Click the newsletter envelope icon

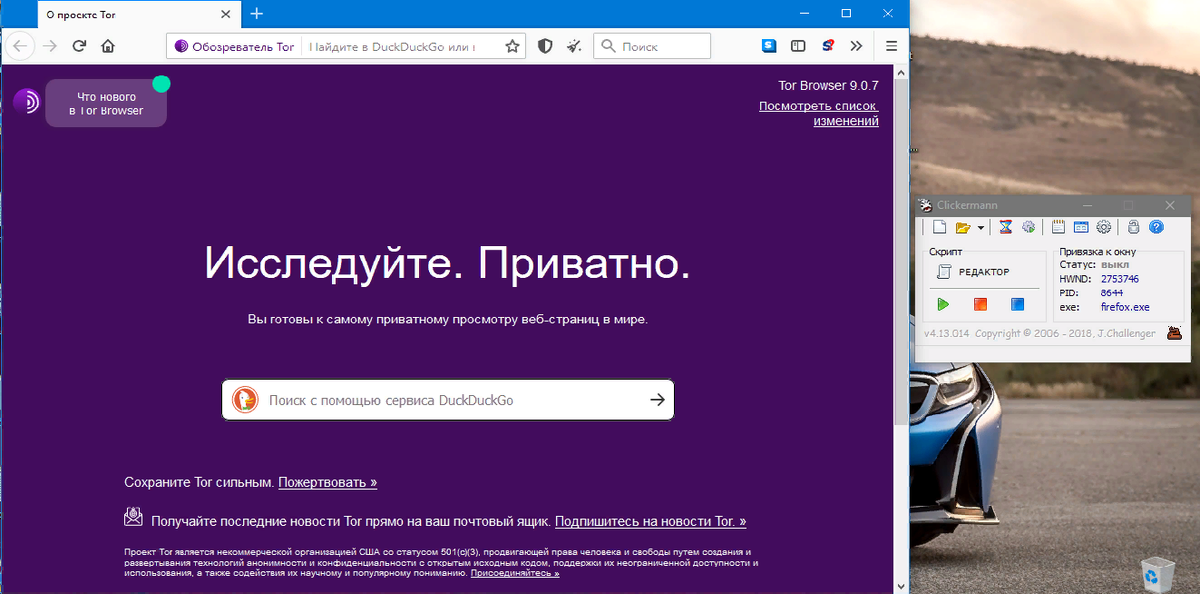[x=133, y=517]
